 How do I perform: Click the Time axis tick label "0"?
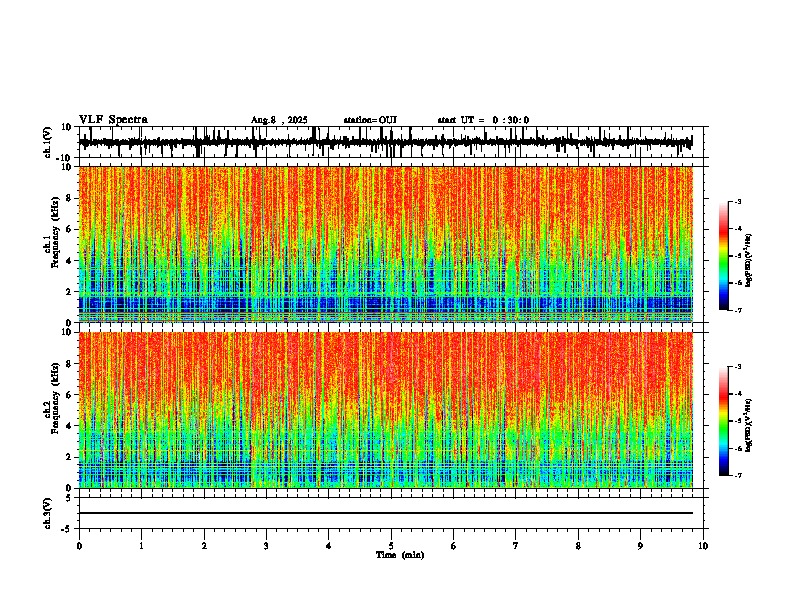point(79,546)
